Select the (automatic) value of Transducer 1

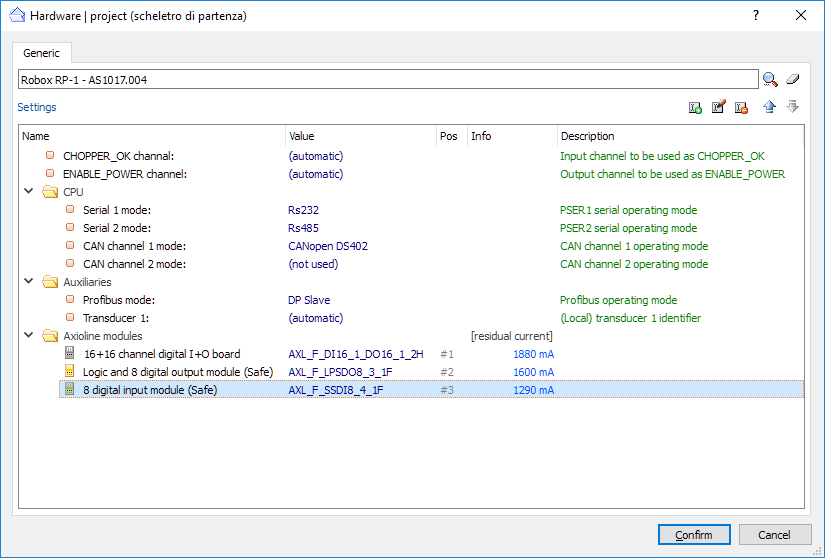316,318
